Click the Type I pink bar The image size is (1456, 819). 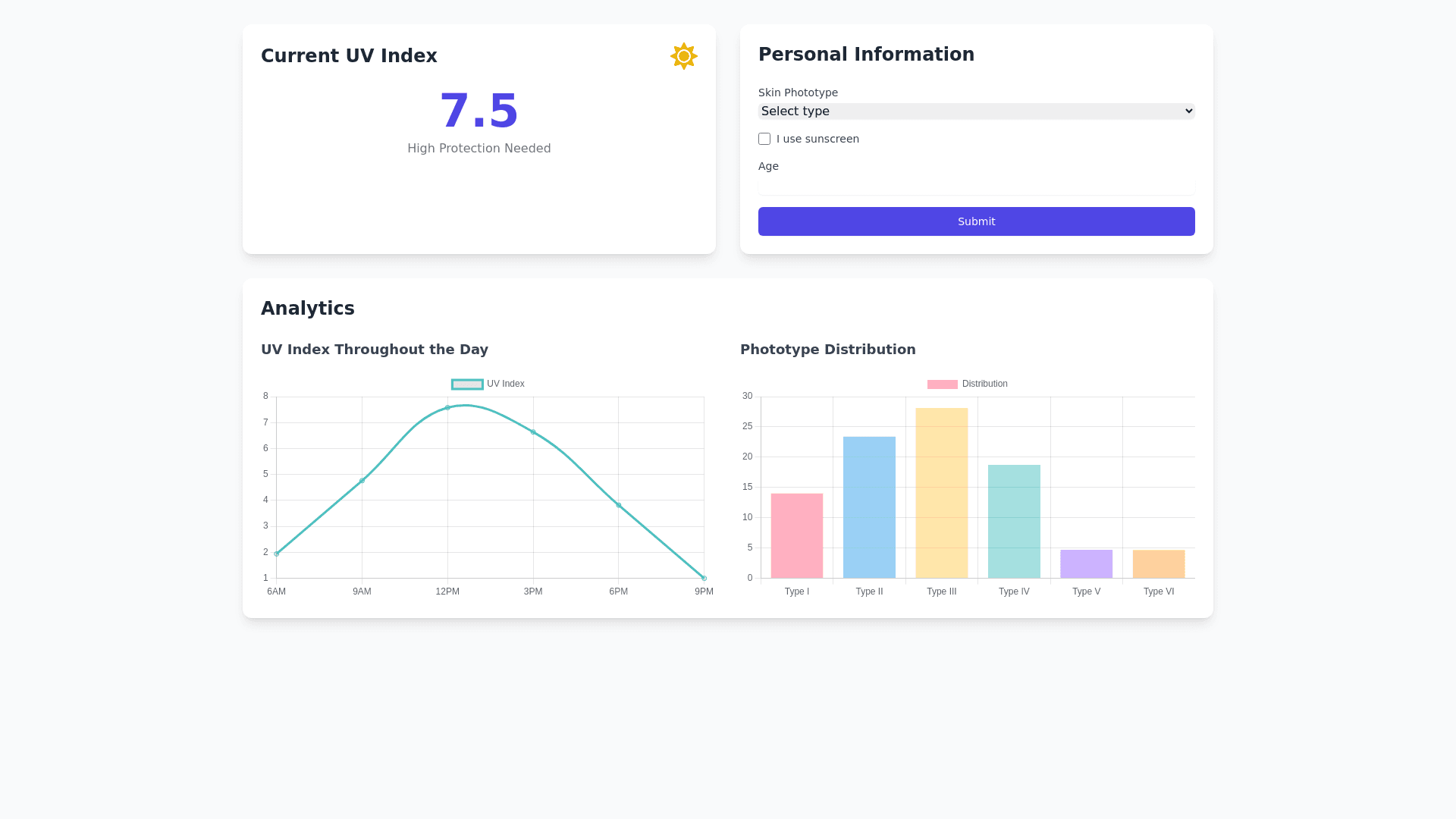[796, 535]
